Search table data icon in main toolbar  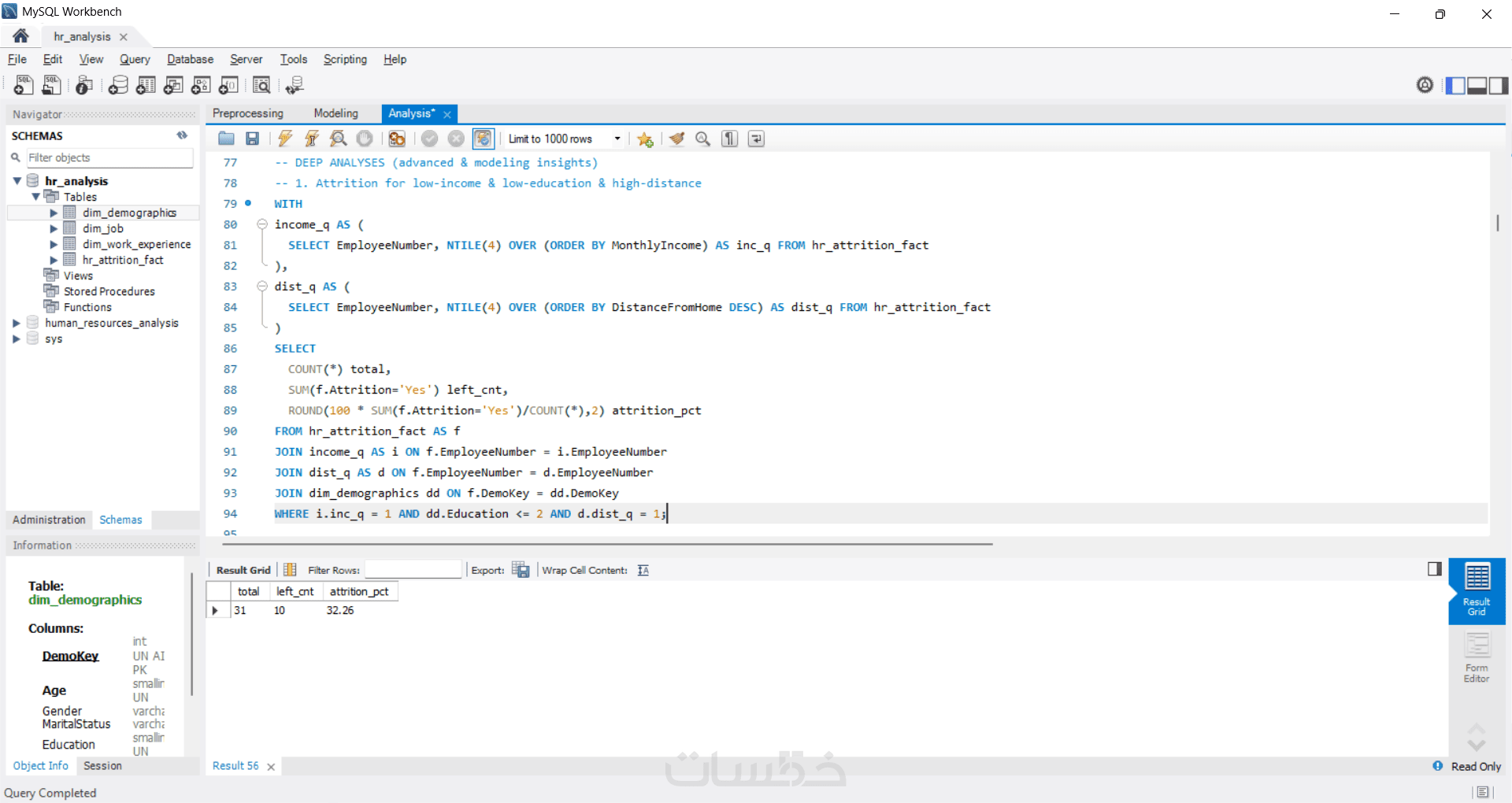pyautogui.click(x=261, y=85)
